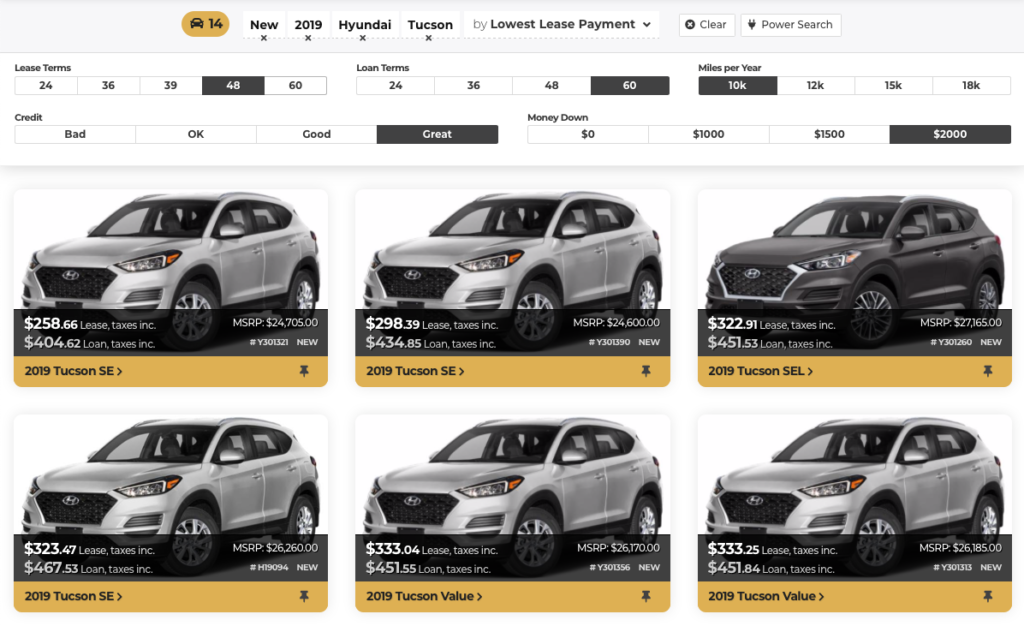Screen dimensions: 1024x626
Task: Pin the $333.04 lease Tucson Value
Action: [x=646, y=596]
